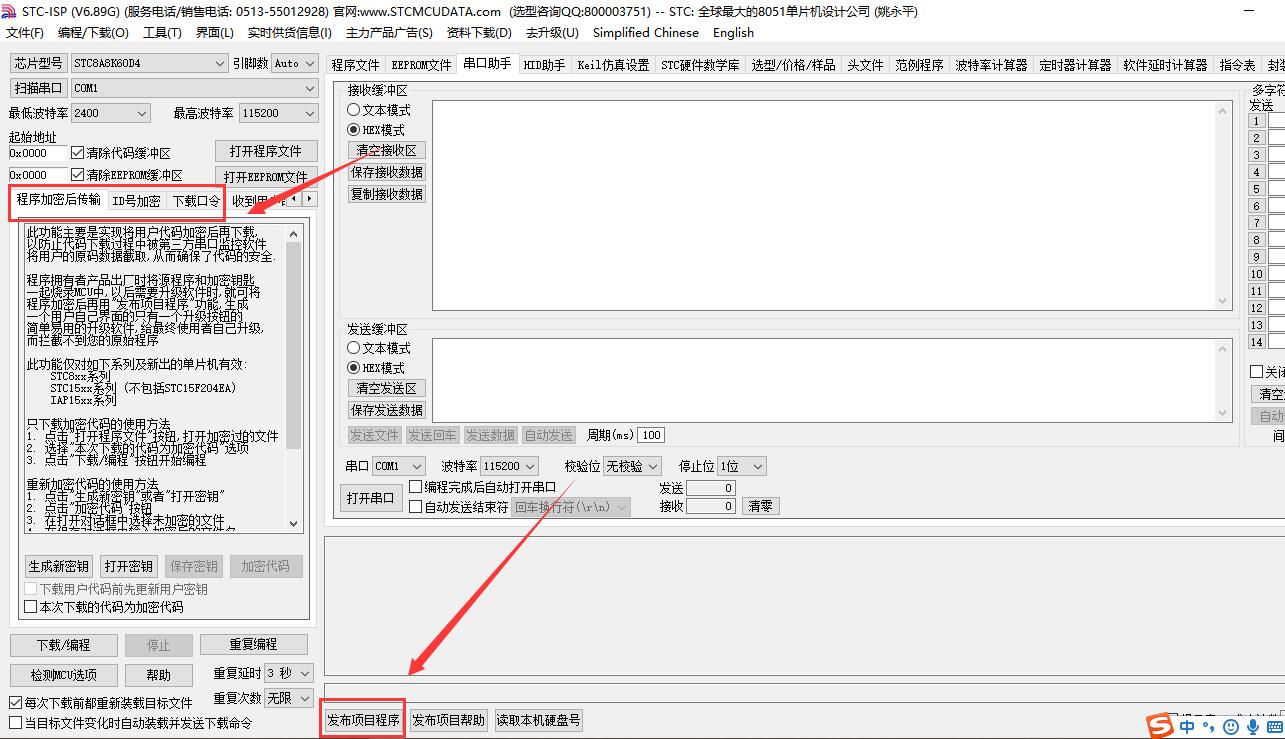Toggle the punctuation mode icon in the Sogou bar

coord(1208,728)
